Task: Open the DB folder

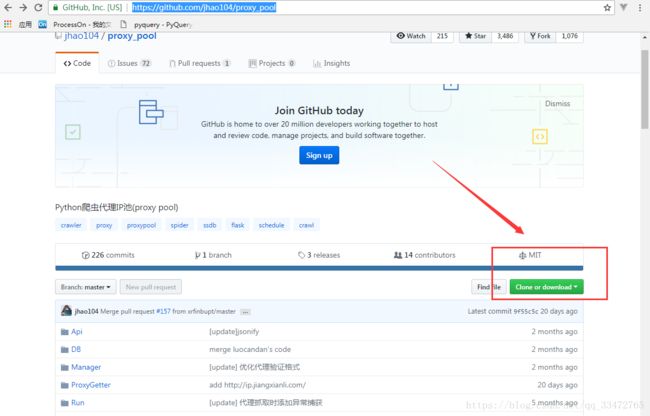Action: click(76, 349)
